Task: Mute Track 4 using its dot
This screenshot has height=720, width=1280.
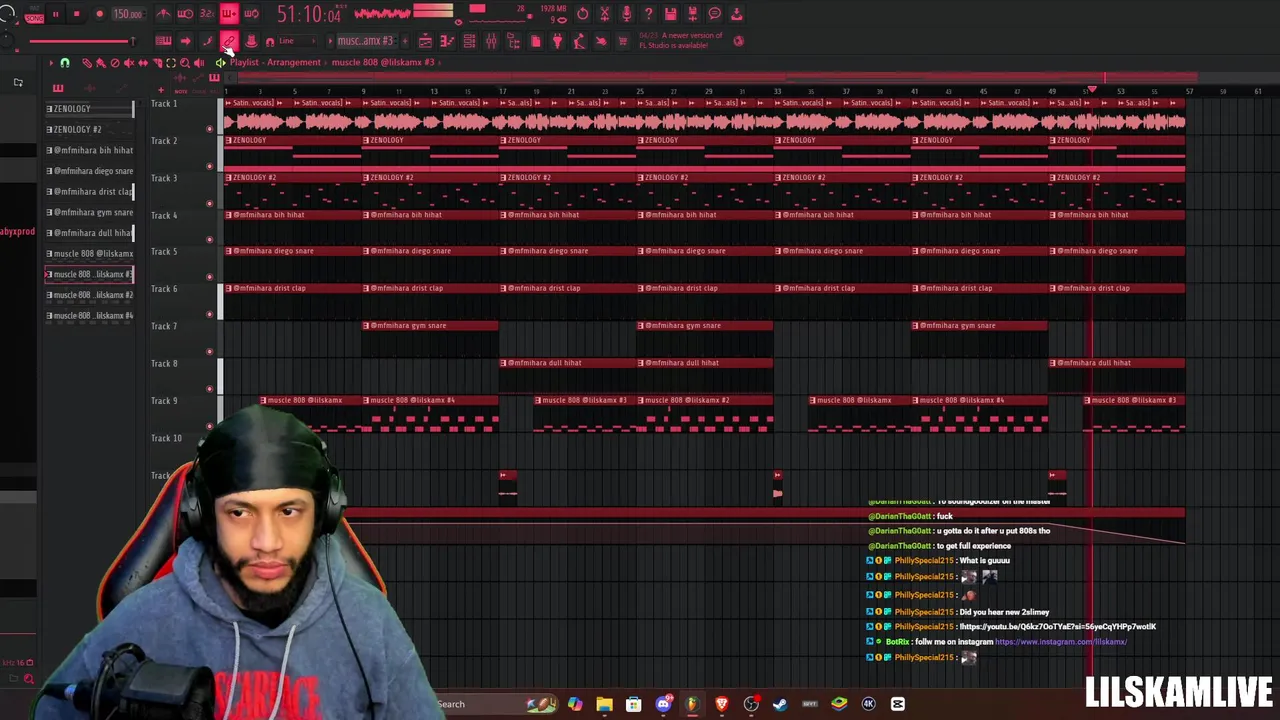Action: 210,240
